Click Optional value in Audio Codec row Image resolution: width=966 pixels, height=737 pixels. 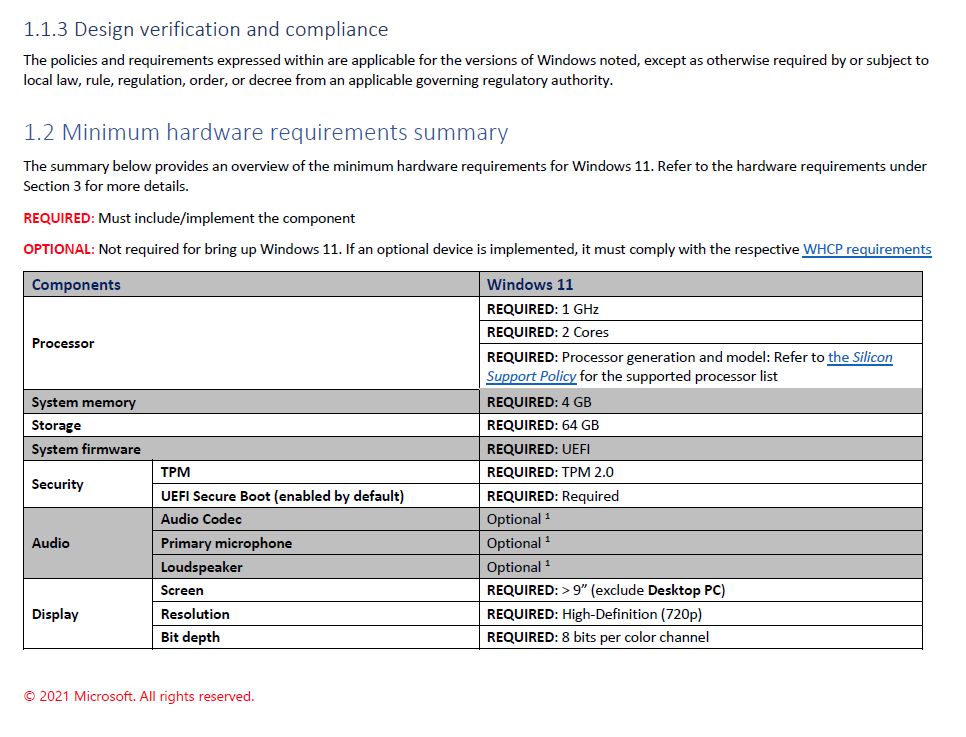click(700, 519)
